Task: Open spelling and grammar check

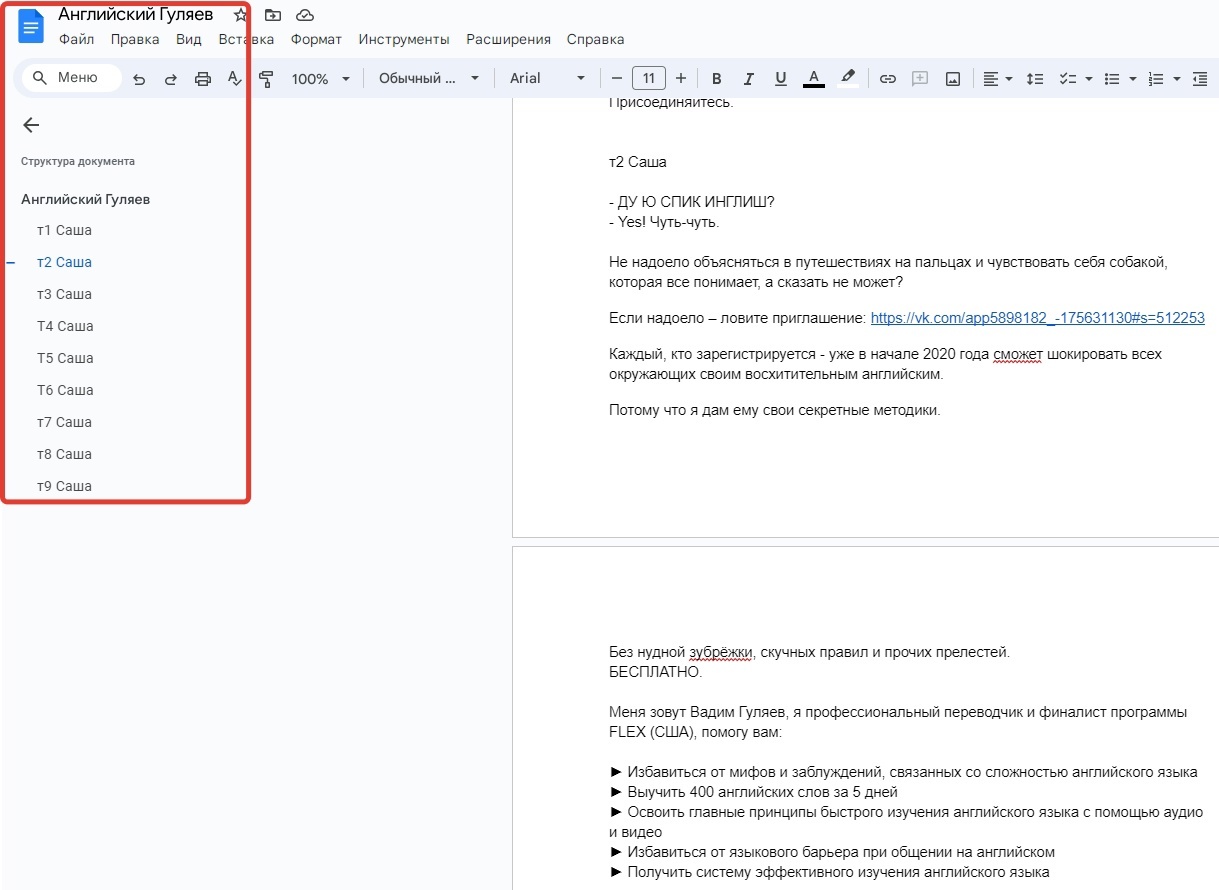Action: [234, 78]
